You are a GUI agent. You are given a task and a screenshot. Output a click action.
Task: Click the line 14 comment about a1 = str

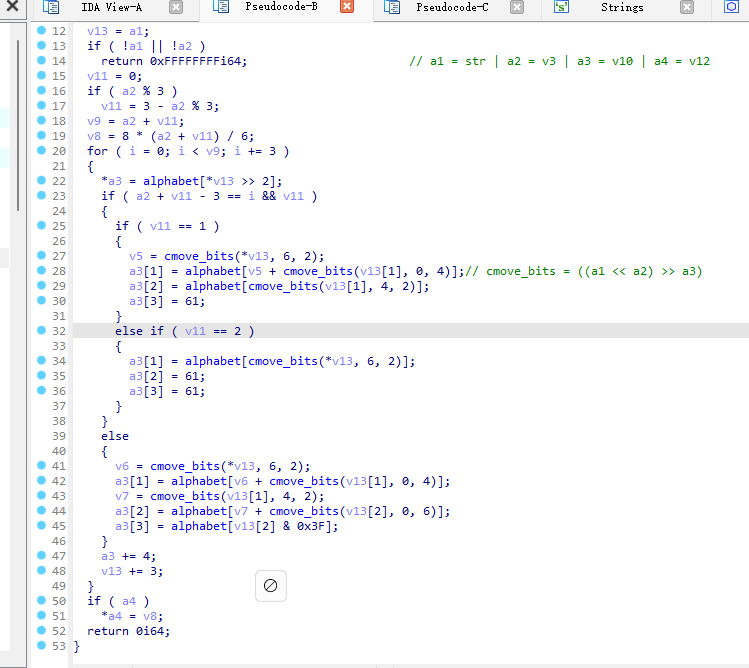click(x=559, y=61)
